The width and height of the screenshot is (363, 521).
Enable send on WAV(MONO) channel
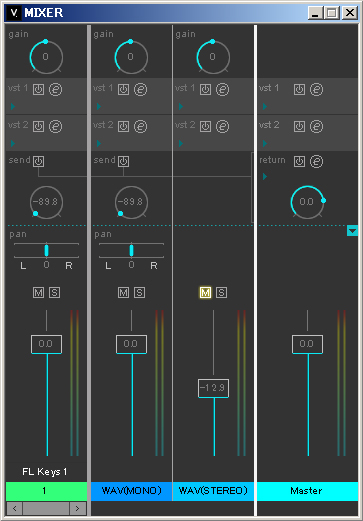123,161
